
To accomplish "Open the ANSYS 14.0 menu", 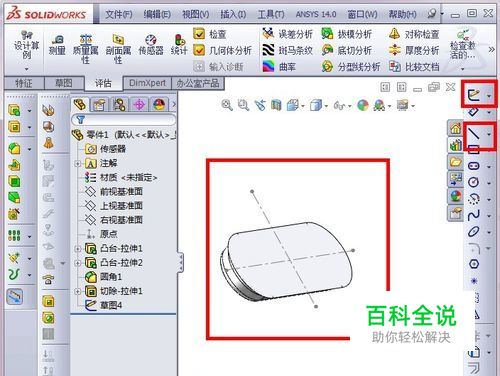I will (x=316, y=14).
